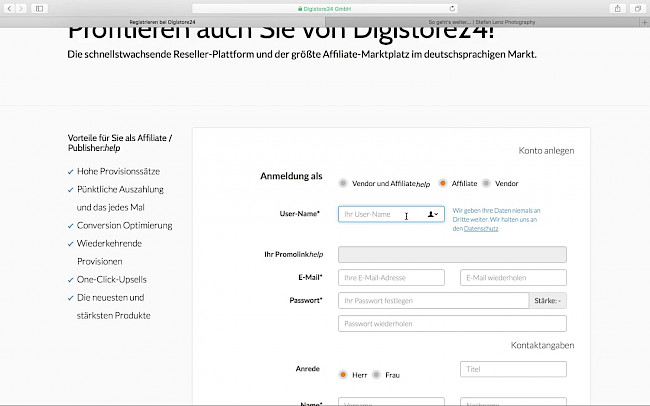This screenshot has width=650, height=406.
Task: Toggle the Safari sidebar button
Action: (39, 8)
